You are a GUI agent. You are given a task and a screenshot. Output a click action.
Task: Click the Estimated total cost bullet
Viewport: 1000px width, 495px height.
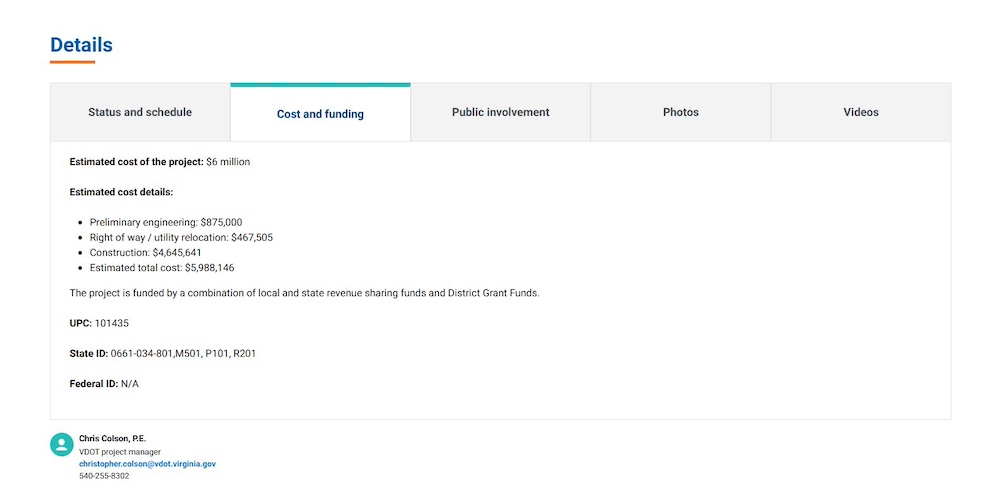pyautogui.click(x=162, y=268)
